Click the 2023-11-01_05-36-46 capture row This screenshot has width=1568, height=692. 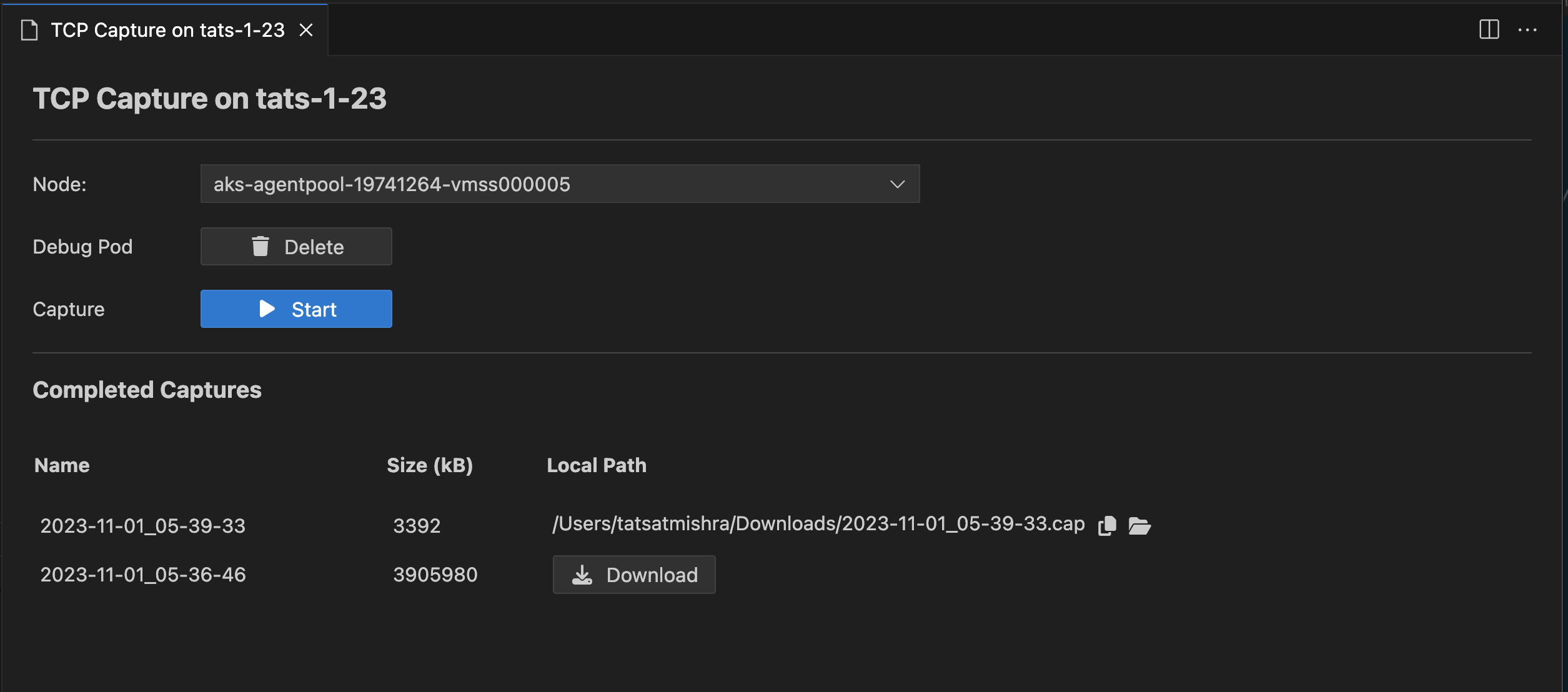[143, 575]
